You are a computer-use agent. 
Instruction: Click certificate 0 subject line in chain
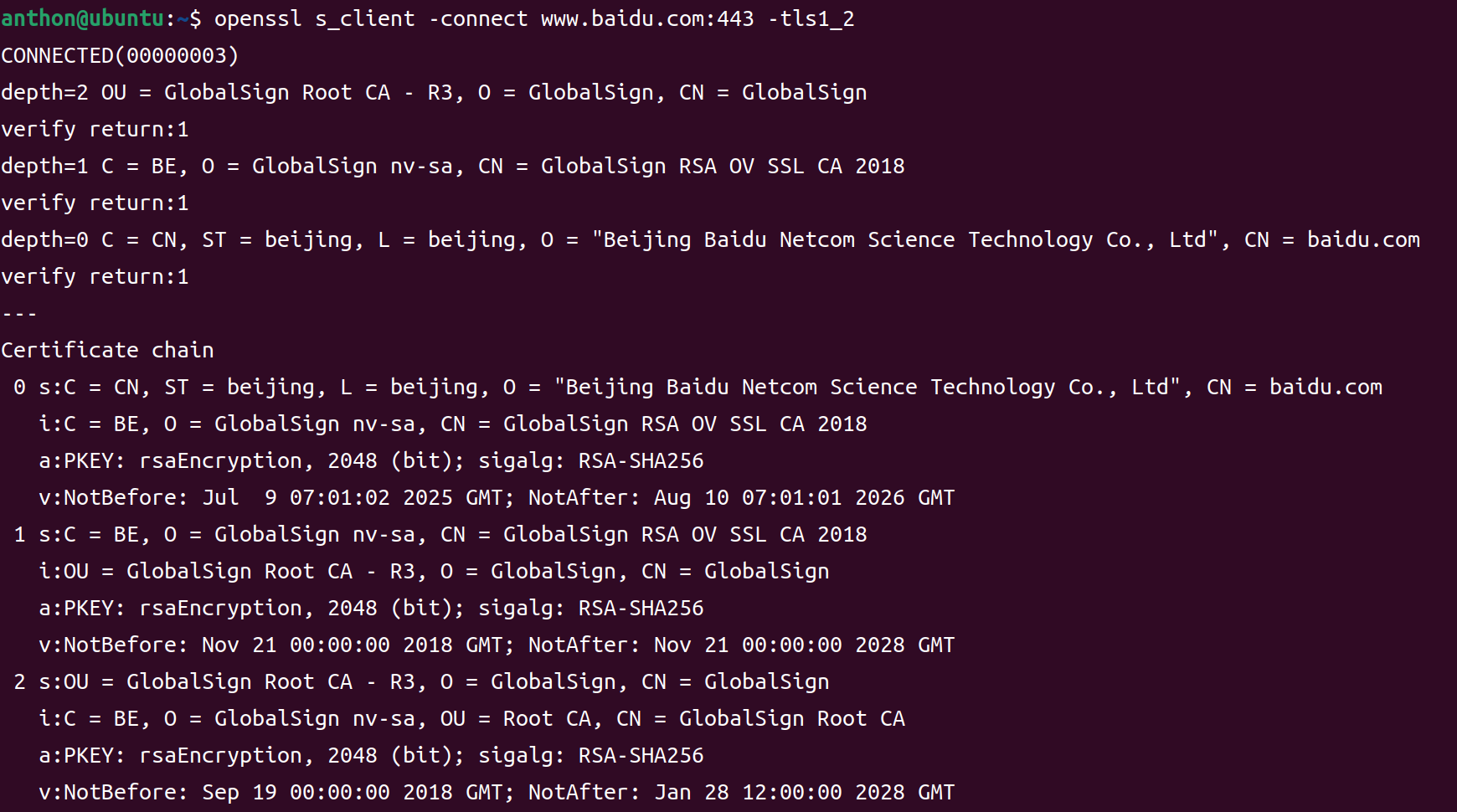(x=710, y=387)
